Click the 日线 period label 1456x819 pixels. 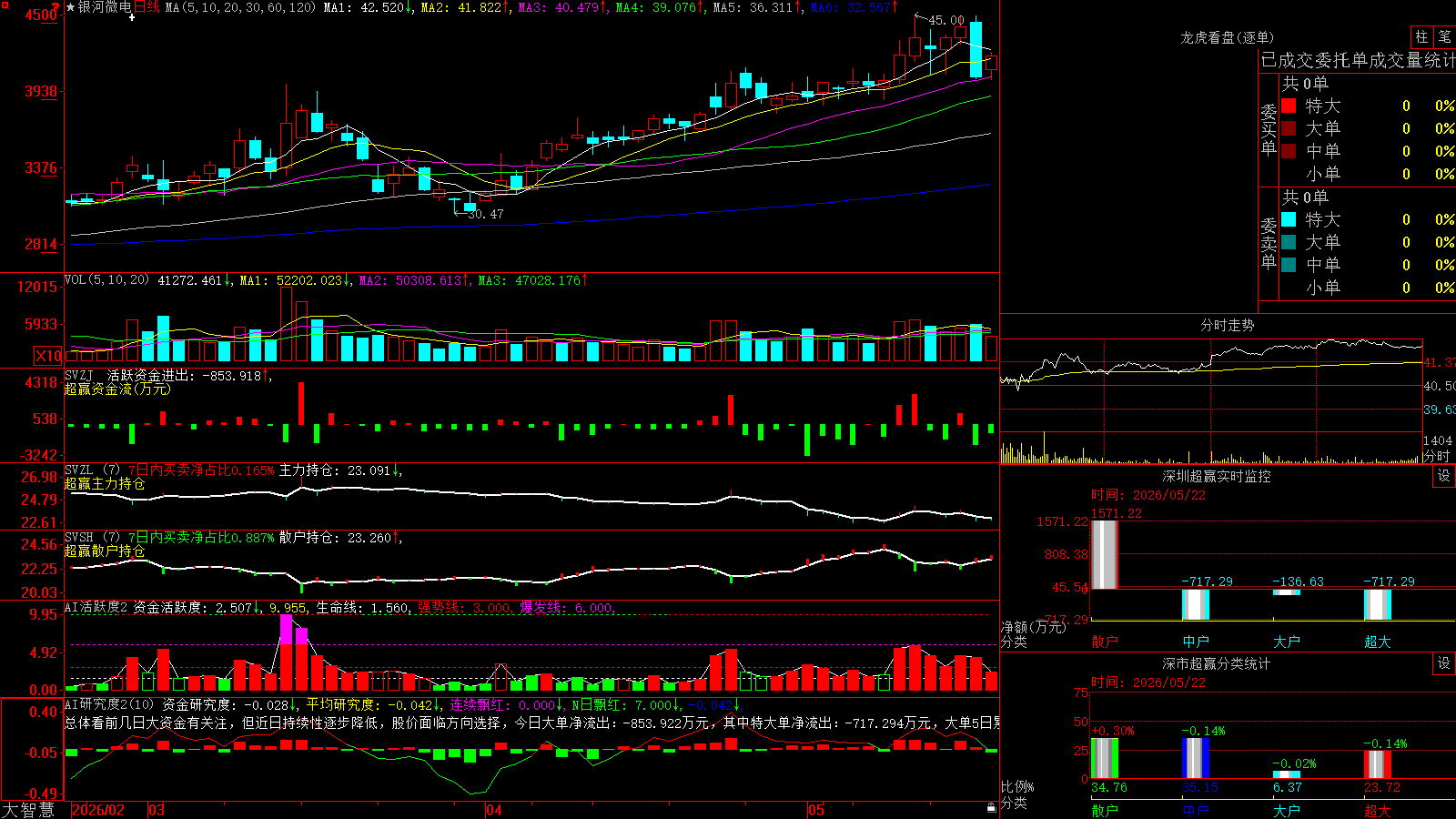tap(147, 7)
